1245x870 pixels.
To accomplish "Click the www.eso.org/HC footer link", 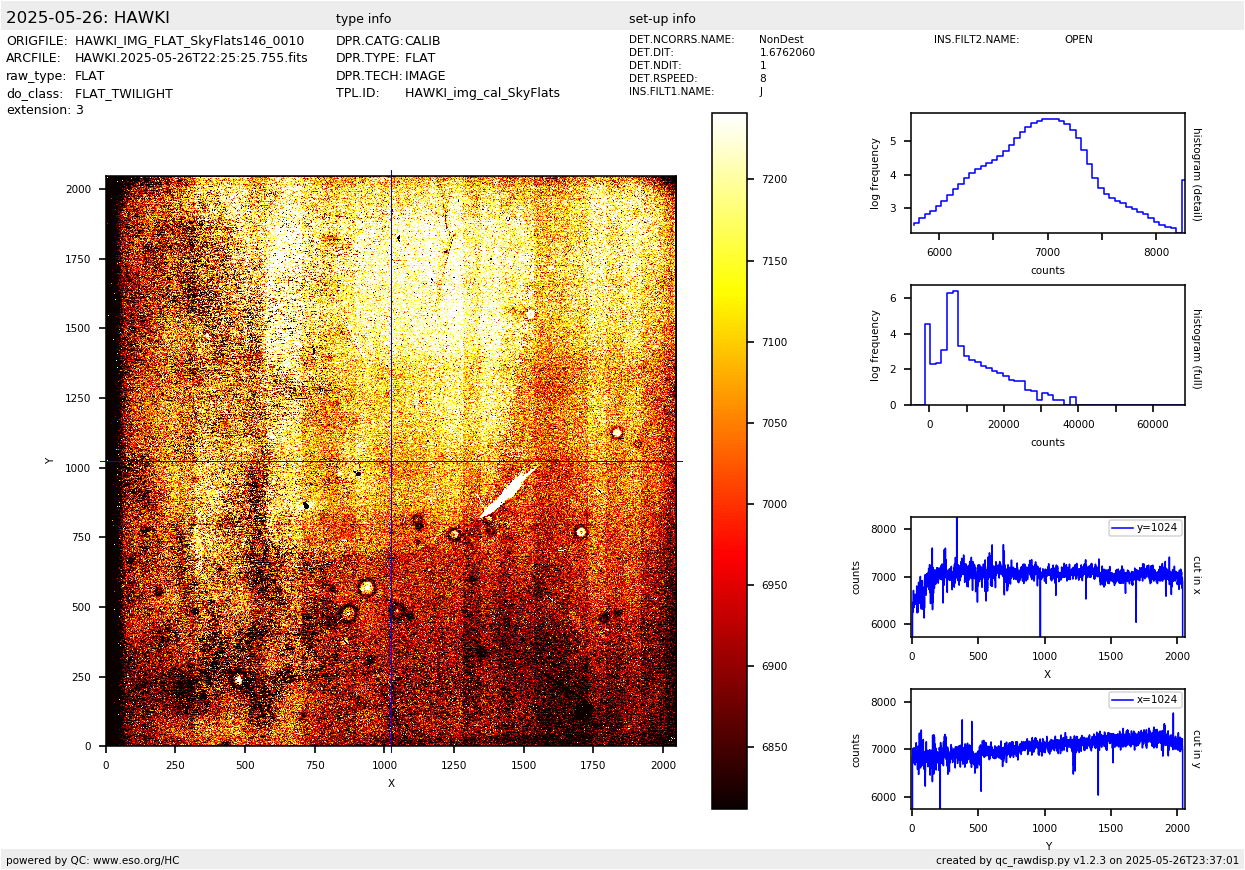I will click(x=135, y=860).
